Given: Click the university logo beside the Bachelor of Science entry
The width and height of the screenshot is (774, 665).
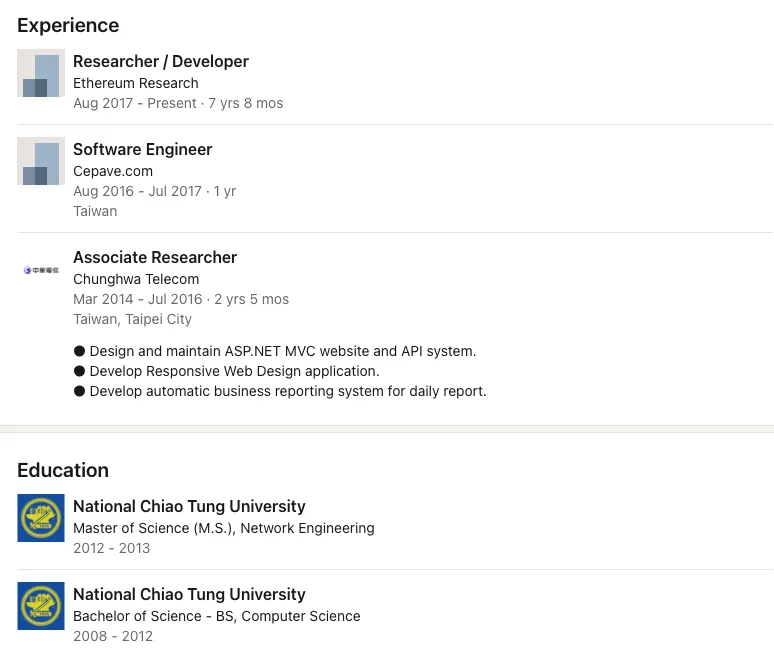Looking at the screenshot, I should tap(41, 606).
